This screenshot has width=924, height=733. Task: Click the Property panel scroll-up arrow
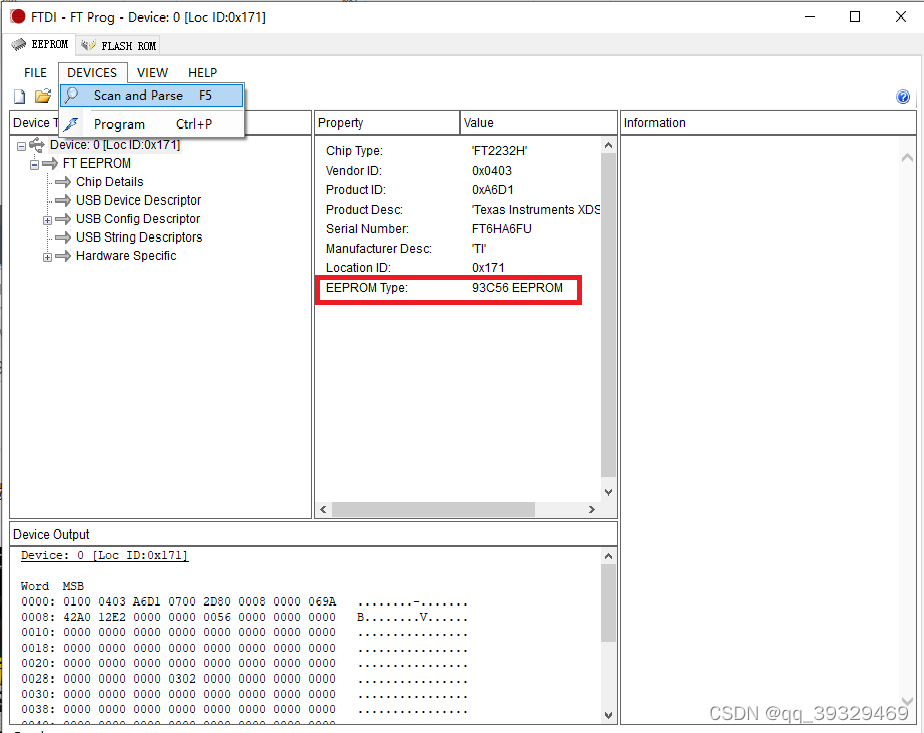[608, 145]
